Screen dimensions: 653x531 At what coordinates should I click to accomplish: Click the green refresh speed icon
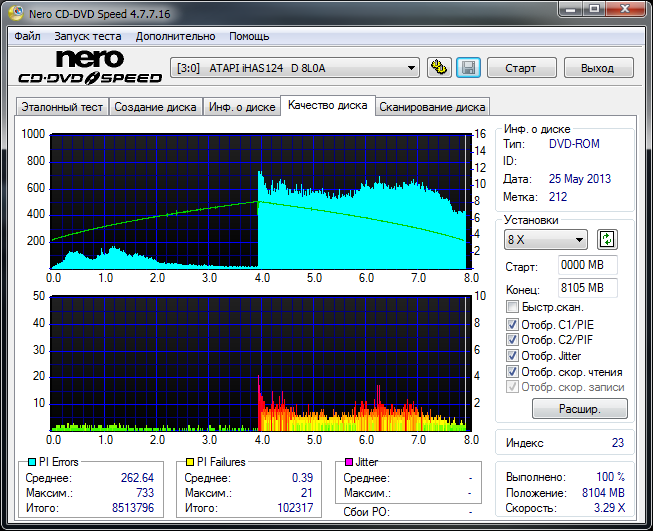[607, 239]
